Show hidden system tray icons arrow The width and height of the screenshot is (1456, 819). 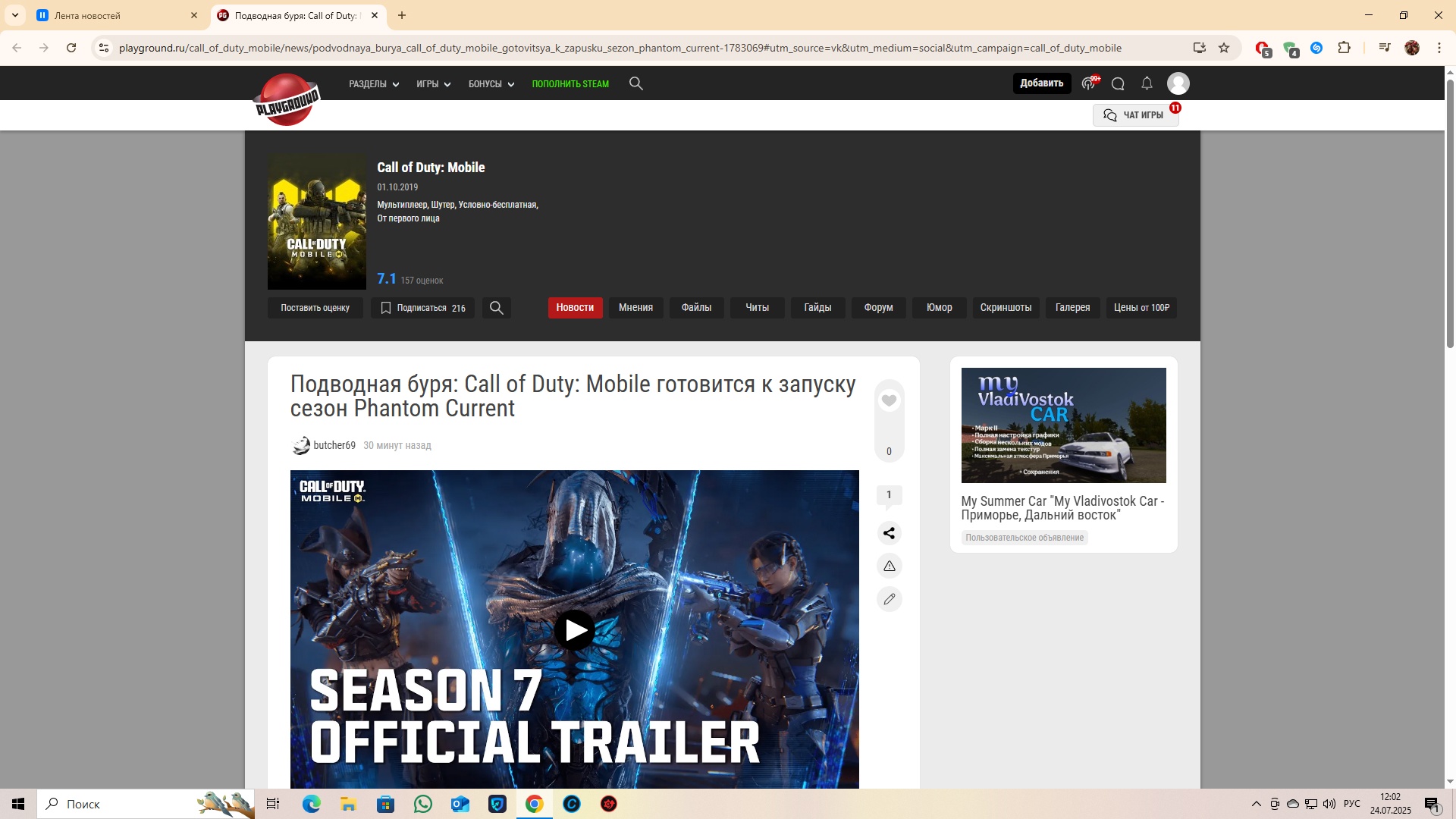[x=1256, y=804]
